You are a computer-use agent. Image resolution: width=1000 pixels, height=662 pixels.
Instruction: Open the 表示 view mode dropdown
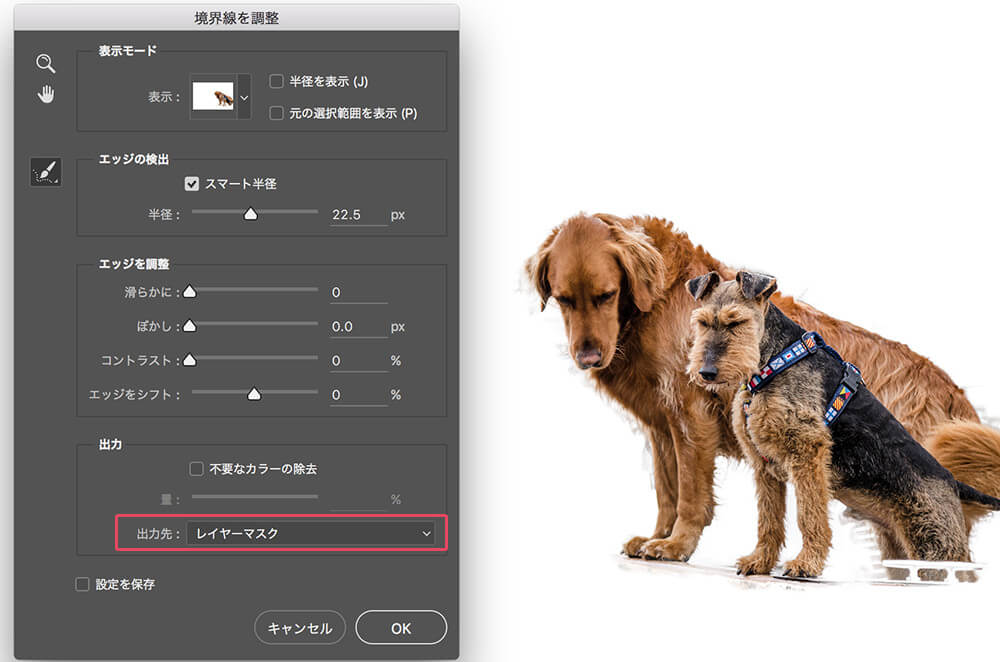(x=243, y=96)
